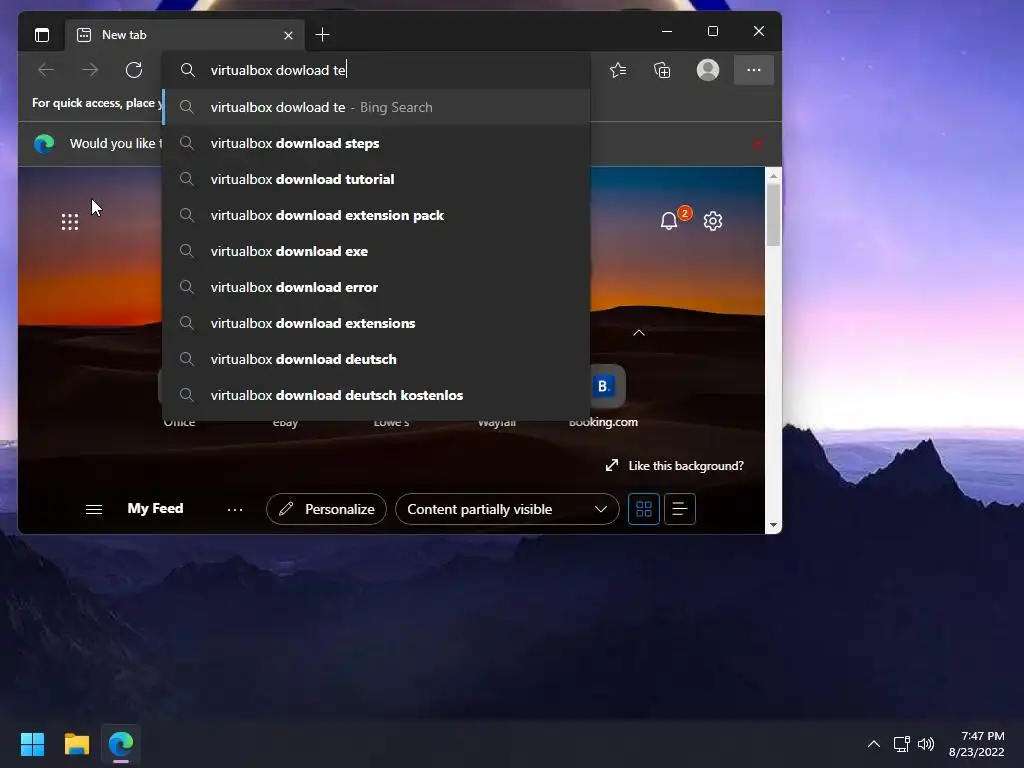This screenshot has height=768, width=1024.
Task: Refresh the page
Action: point(134,70)
